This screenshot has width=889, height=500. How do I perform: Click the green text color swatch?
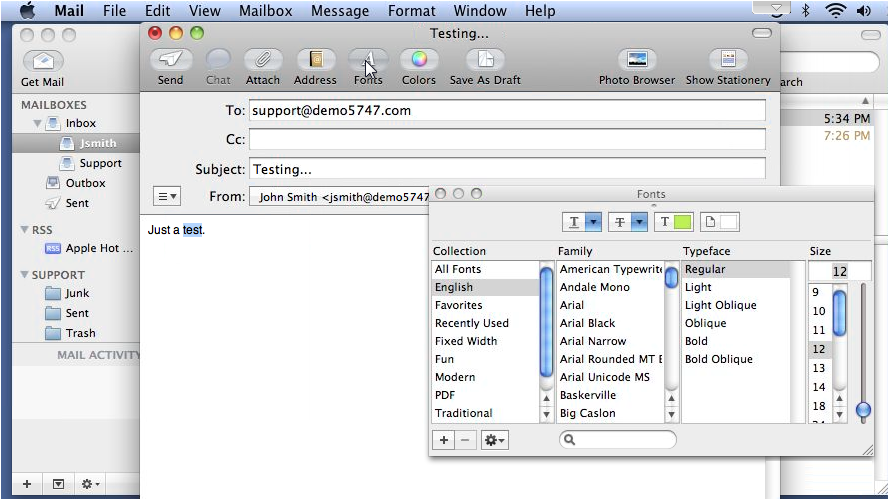tap(683, 222)
